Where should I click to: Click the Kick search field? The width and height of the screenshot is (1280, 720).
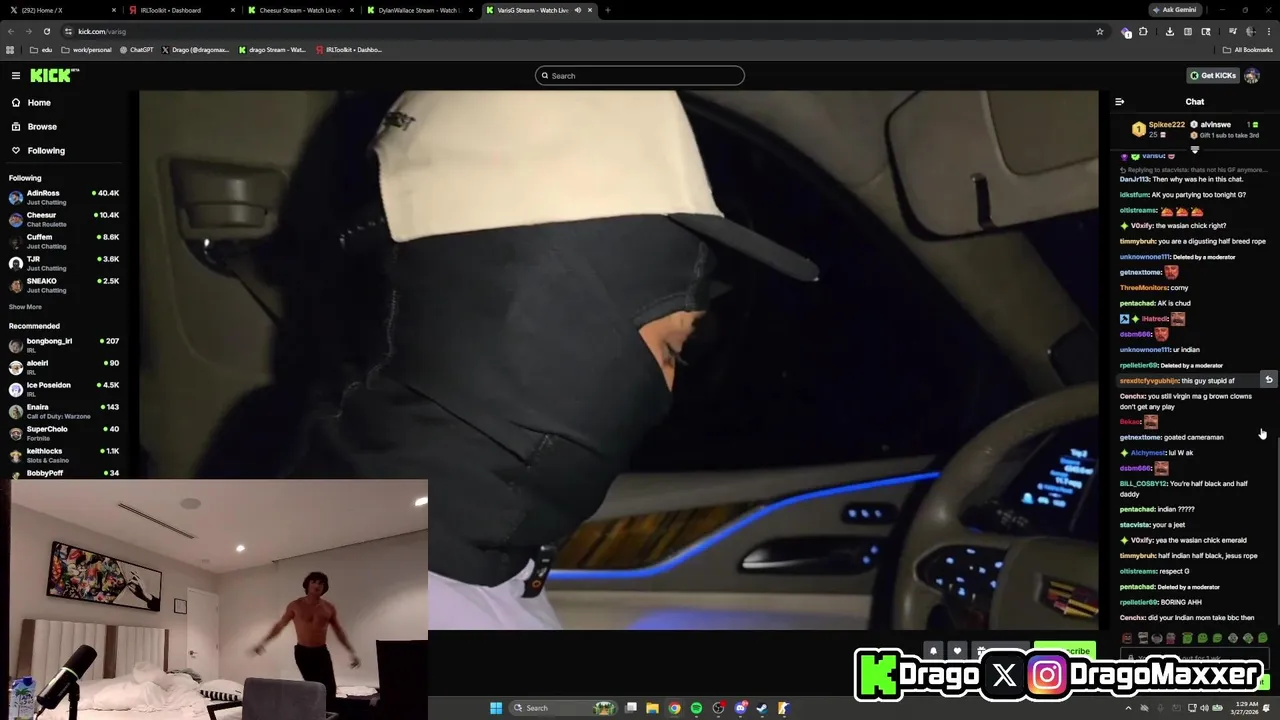(x=640, y=76)
